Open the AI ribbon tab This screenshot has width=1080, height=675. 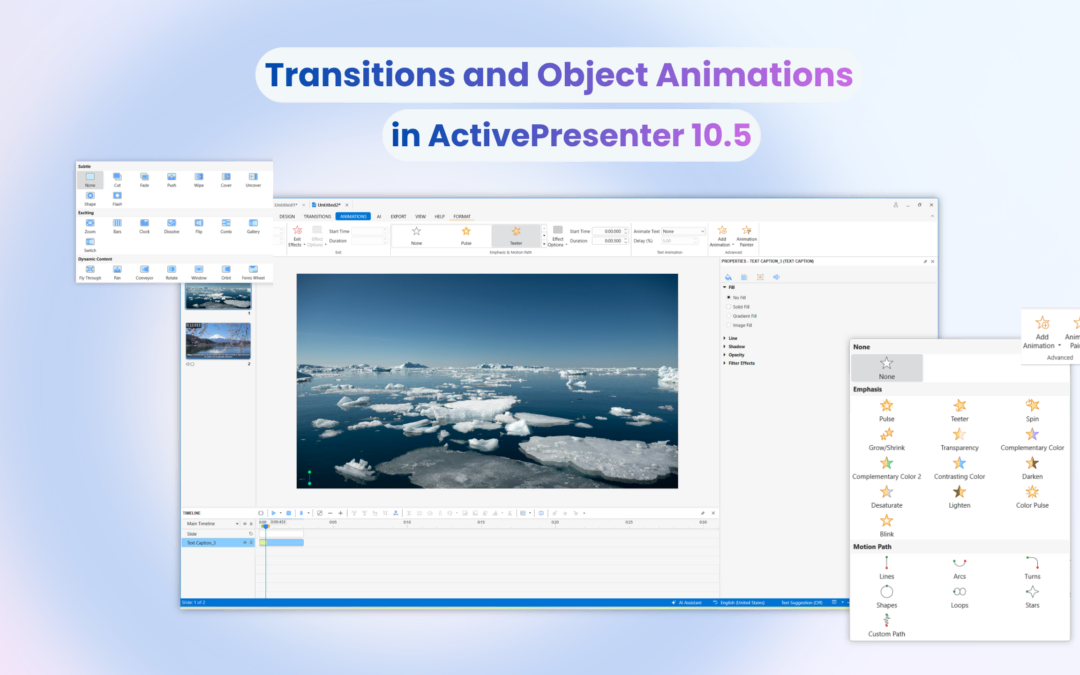pos(379,216)
